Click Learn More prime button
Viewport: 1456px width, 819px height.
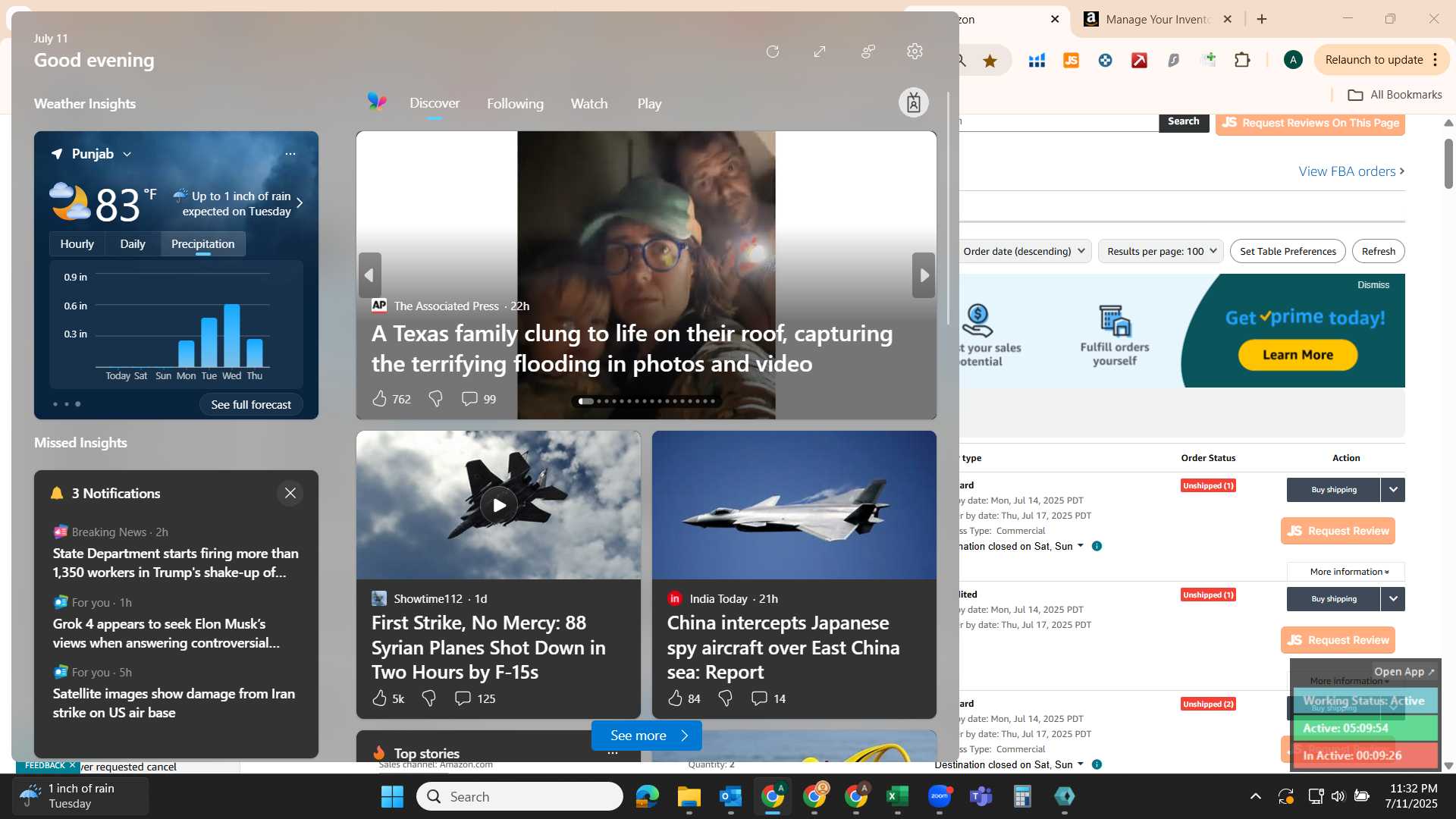click(1298, 355)
